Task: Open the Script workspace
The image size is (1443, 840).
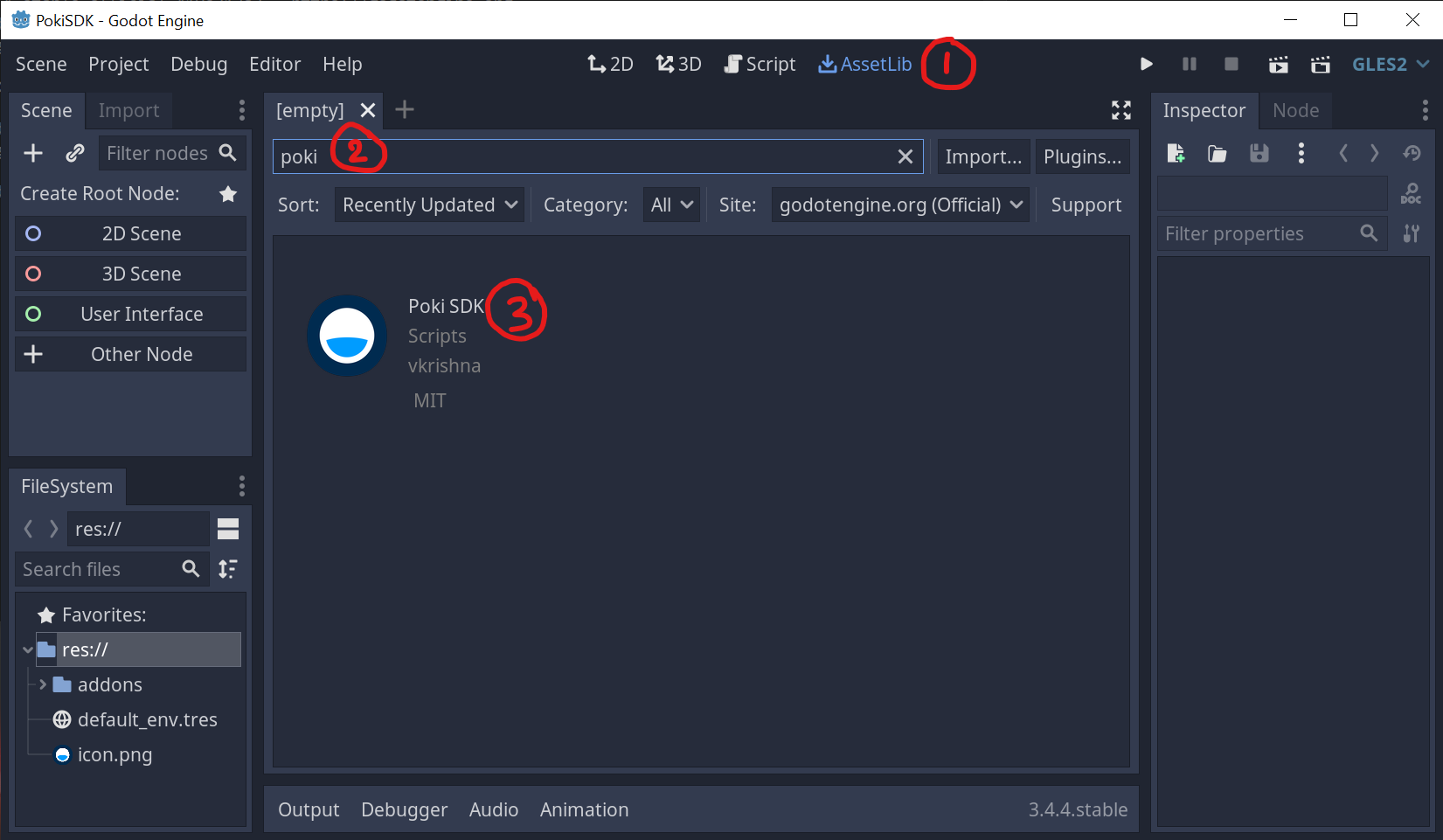Action: click(x=760, y=64)
